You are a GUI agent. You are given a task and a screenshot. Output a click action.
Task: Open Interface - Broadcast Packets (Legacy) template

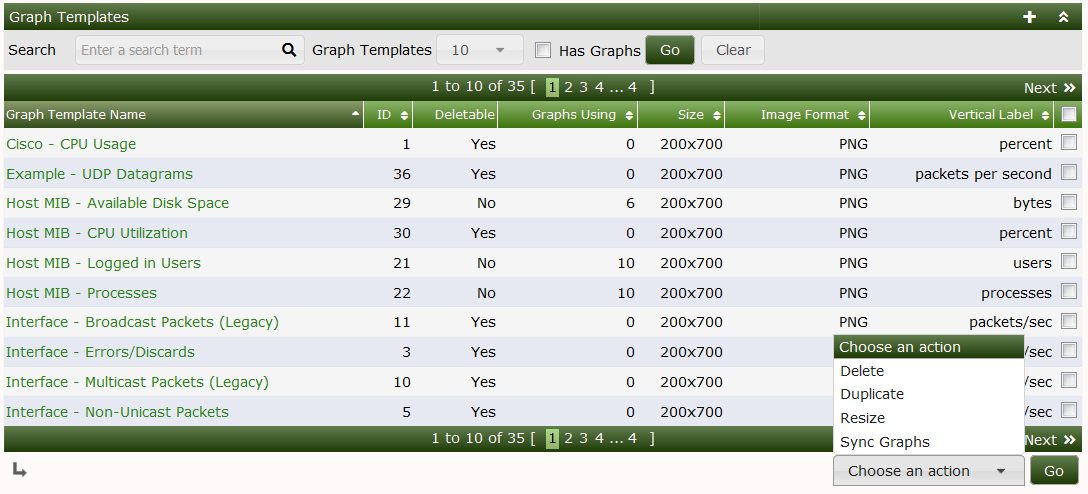(142, 323)
